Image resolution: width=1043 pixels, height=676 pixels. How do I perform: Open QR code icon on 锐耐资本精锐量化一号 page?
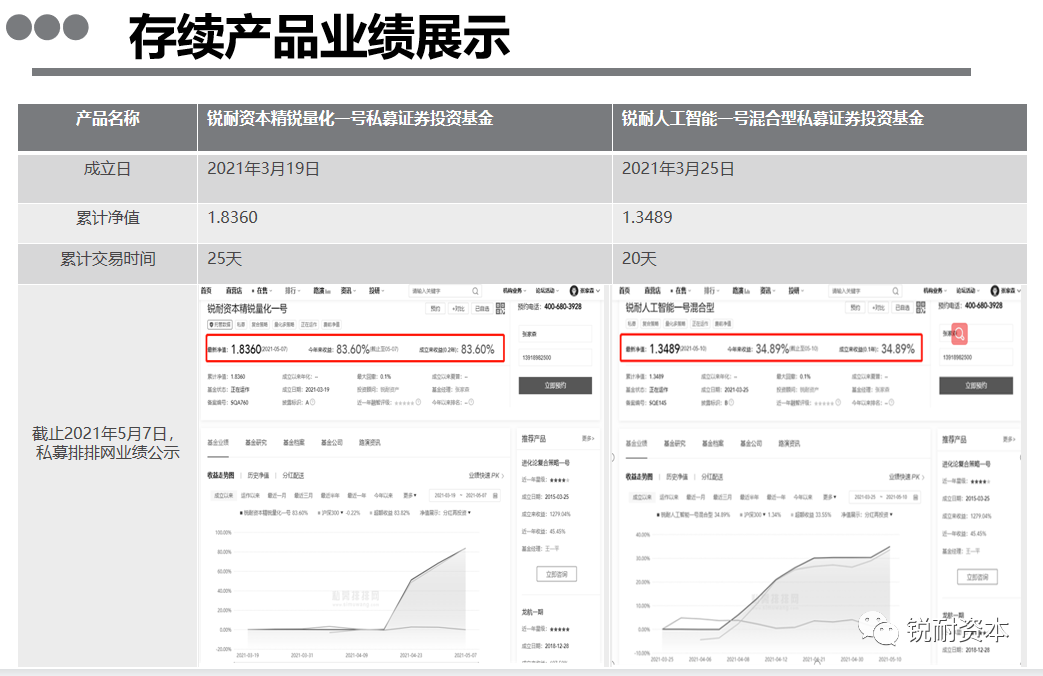click(500, 308)
